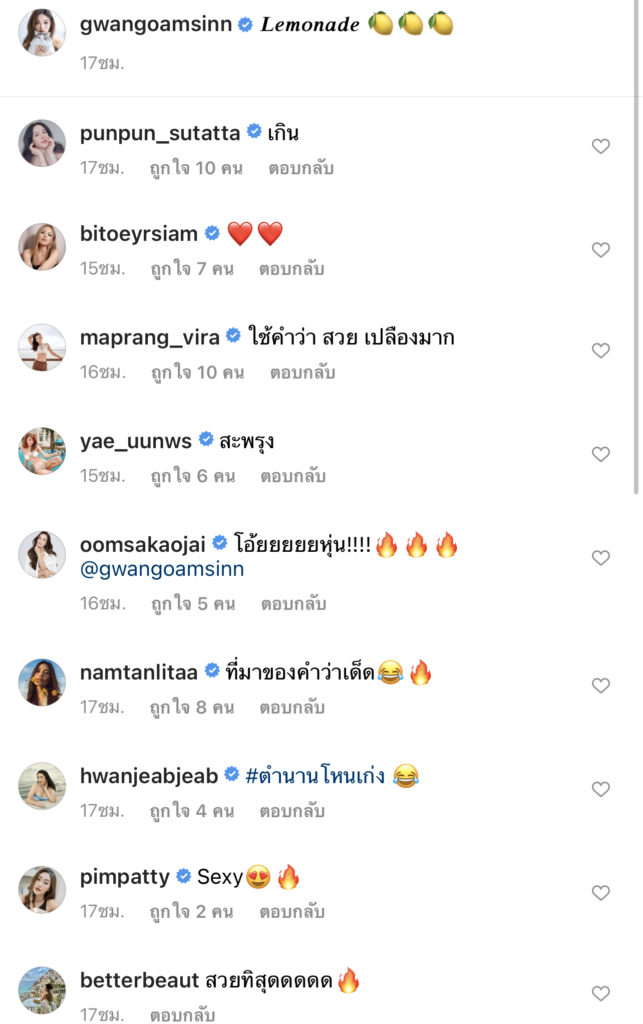The width and height of the screenshot is (643, 1024).
Task: Like oomsakaojai's comment
Action: click(600, 558)
